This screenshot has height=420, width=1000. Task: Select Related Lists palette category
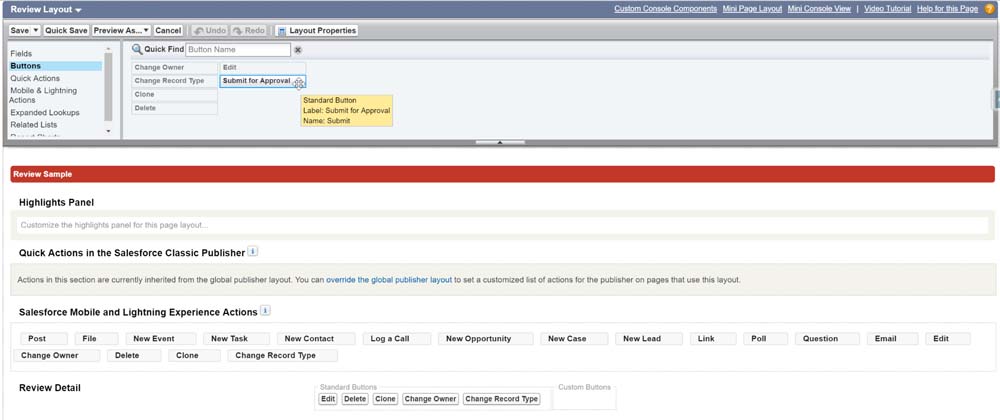click(34, 125)
